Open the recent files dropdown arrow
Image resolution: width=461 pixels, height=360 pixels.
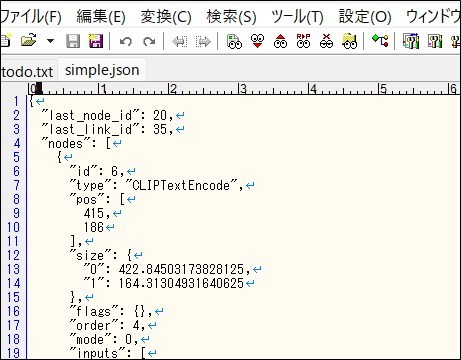tap(50, 41)
